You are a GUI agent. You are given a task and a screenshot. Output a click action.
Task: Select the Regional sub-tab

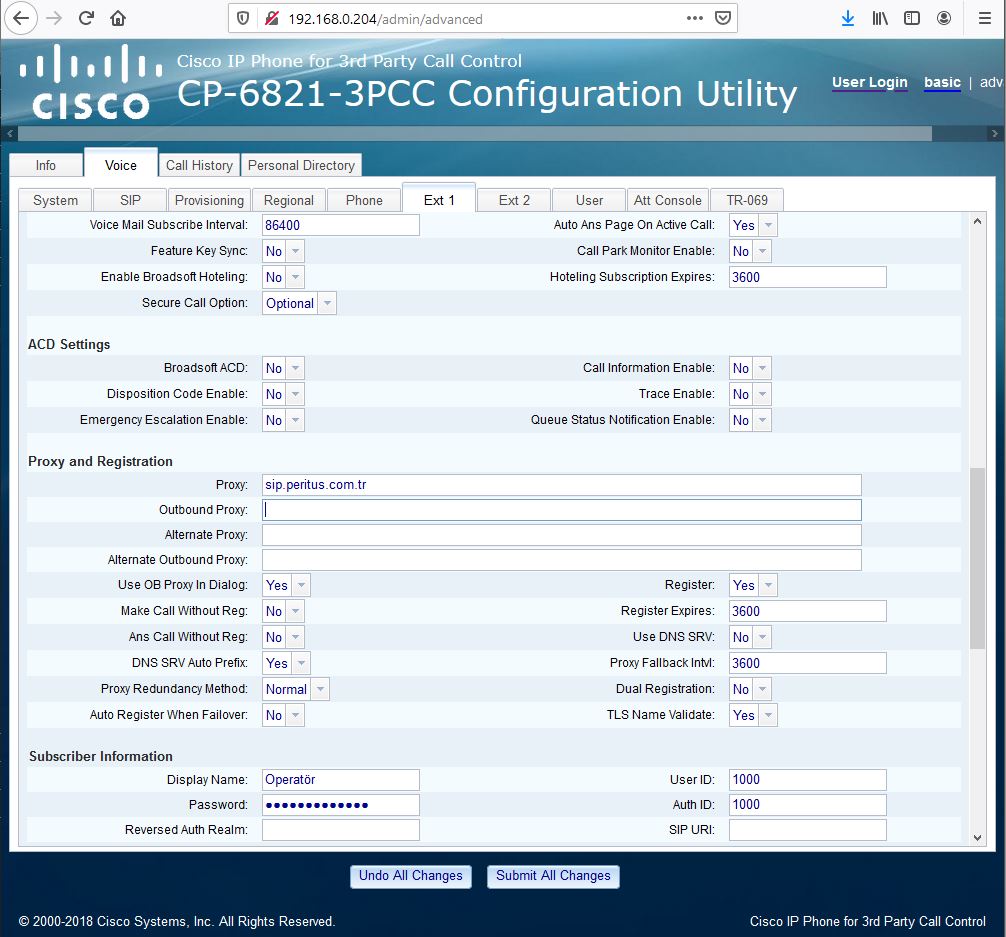tap(289, 200)
